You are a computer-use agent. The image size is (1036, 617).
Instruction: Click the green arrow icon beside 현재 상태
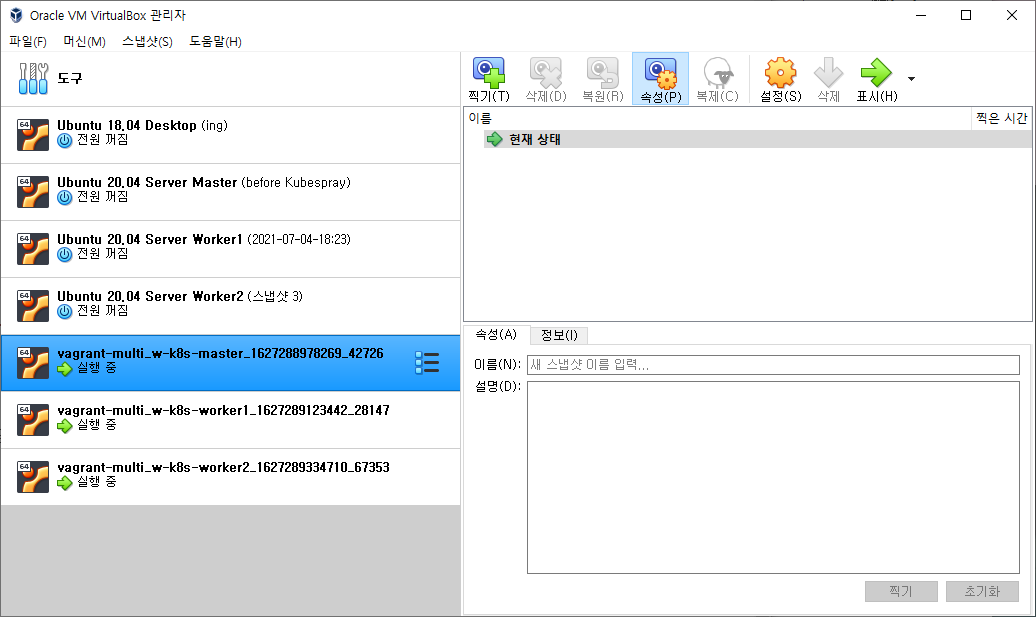pos(494,139)
